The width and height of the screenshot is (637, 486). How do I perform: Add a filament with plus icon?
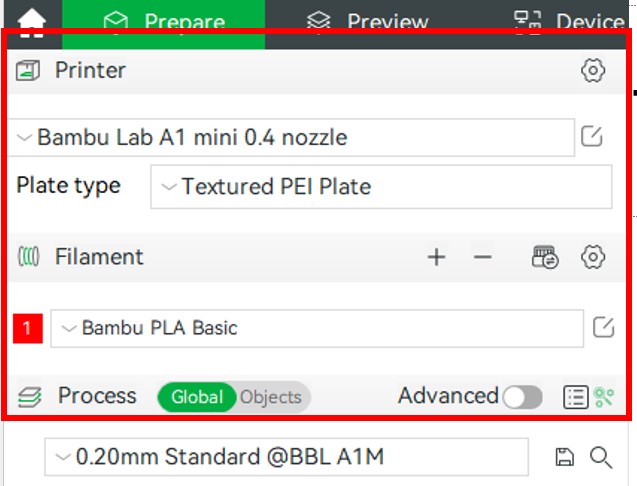pos(436,258)
